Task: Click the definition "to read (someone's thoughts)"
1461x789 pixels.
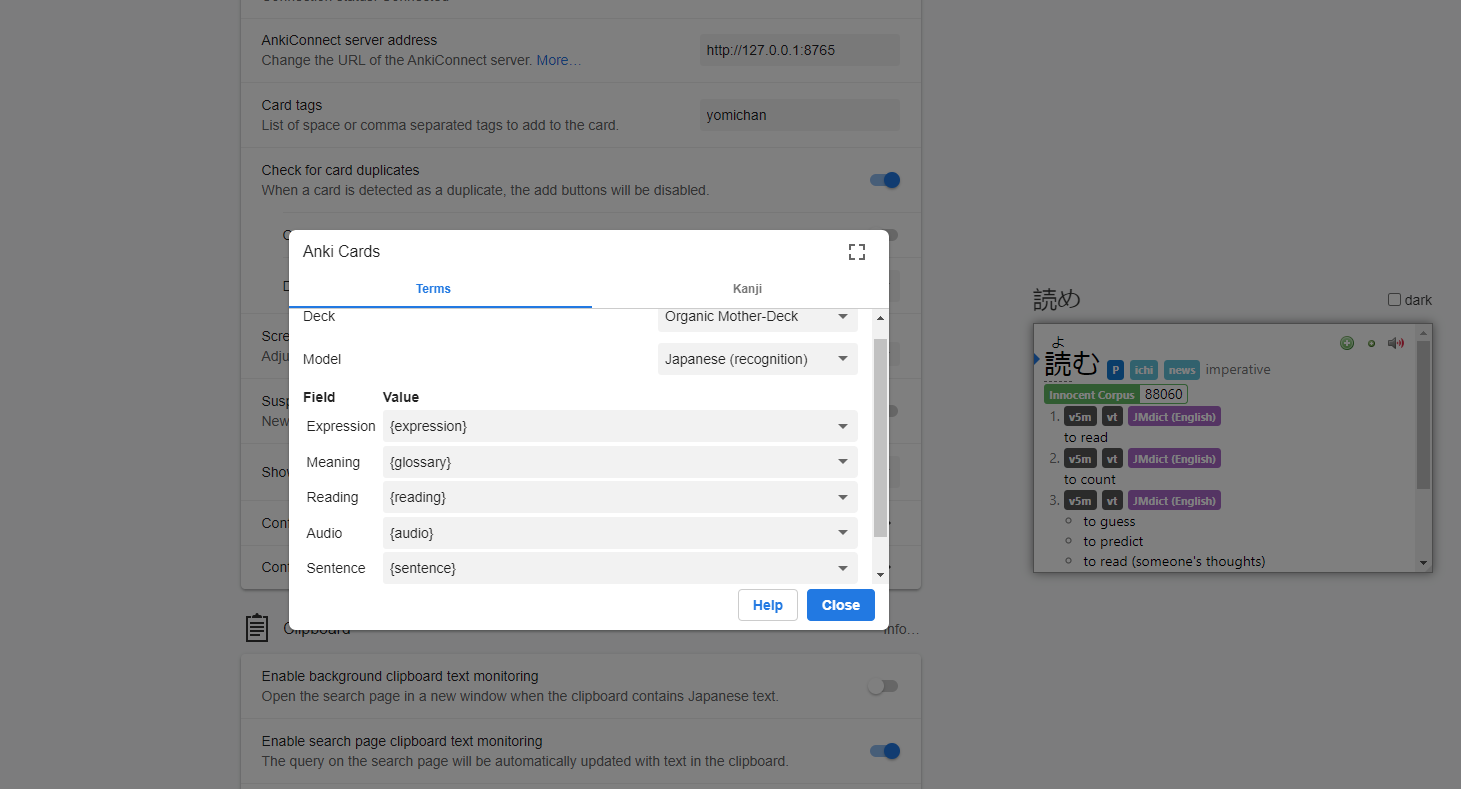Action: (1174, 561)
